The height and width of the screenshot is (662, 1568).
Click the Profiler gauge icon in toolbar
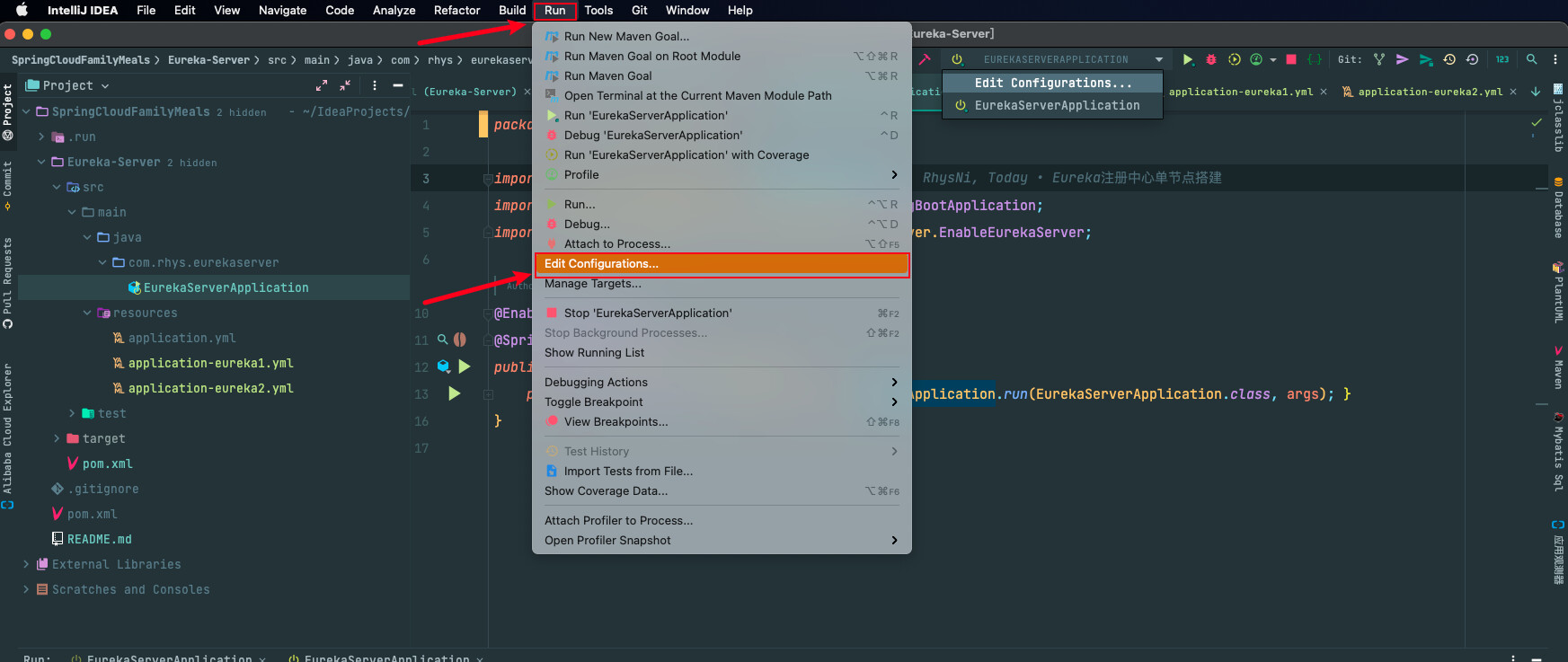point(1256,59)
